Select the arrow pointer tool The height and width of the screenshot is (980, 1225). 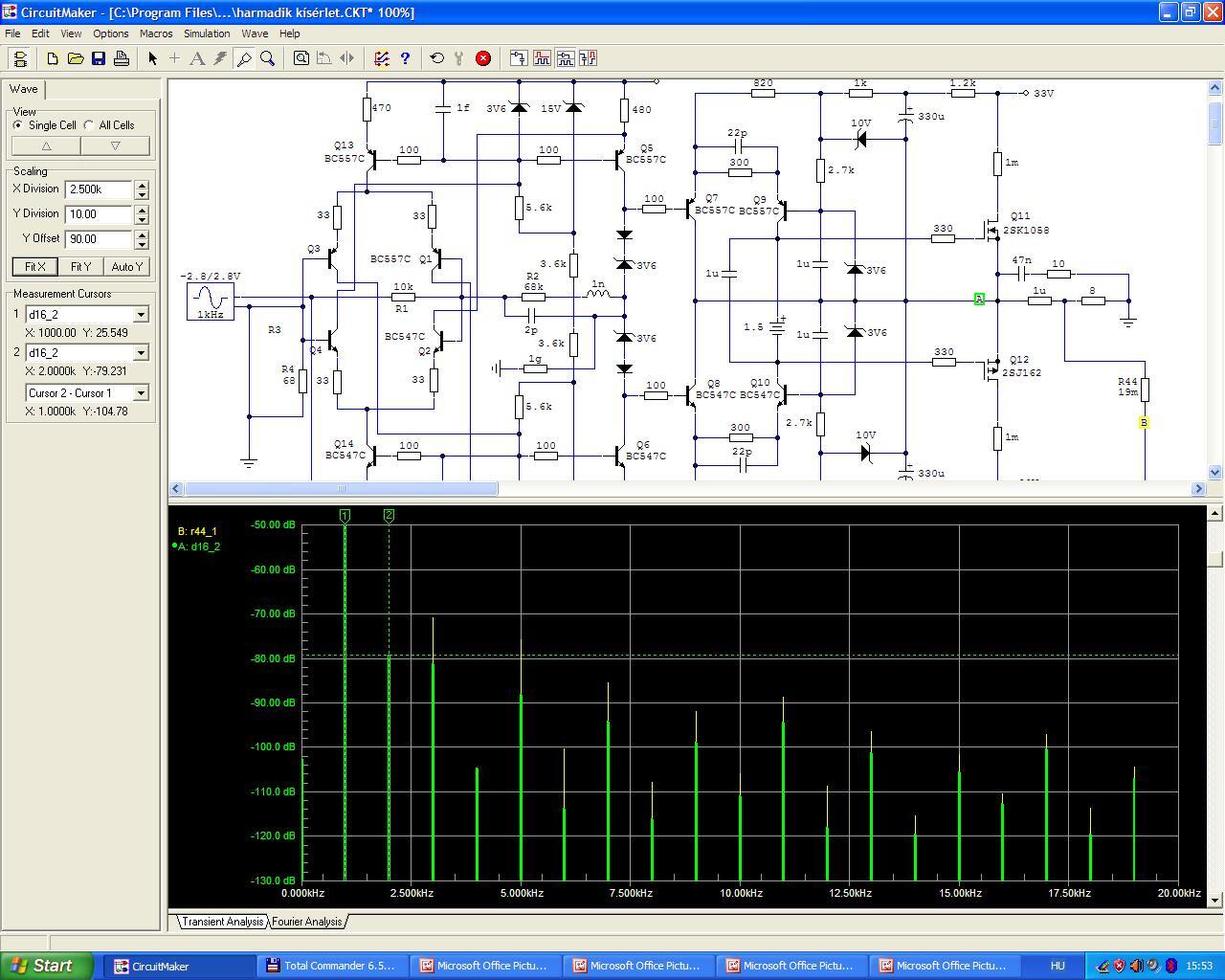pyautogui.click(x=152, y=58)
